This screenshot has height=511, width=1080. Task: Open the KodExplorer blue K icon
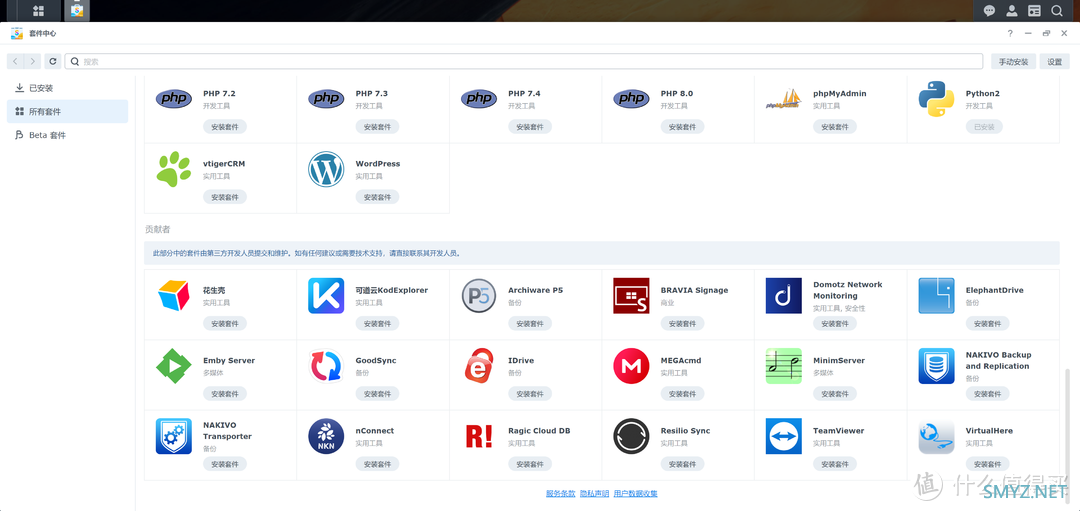(x=326, y=295)
